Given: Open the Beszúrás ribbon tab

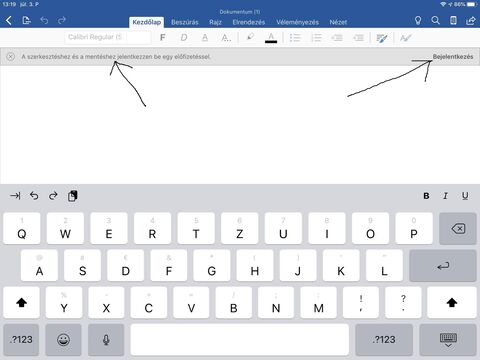Looking at the screenshot, I should 185,22.
